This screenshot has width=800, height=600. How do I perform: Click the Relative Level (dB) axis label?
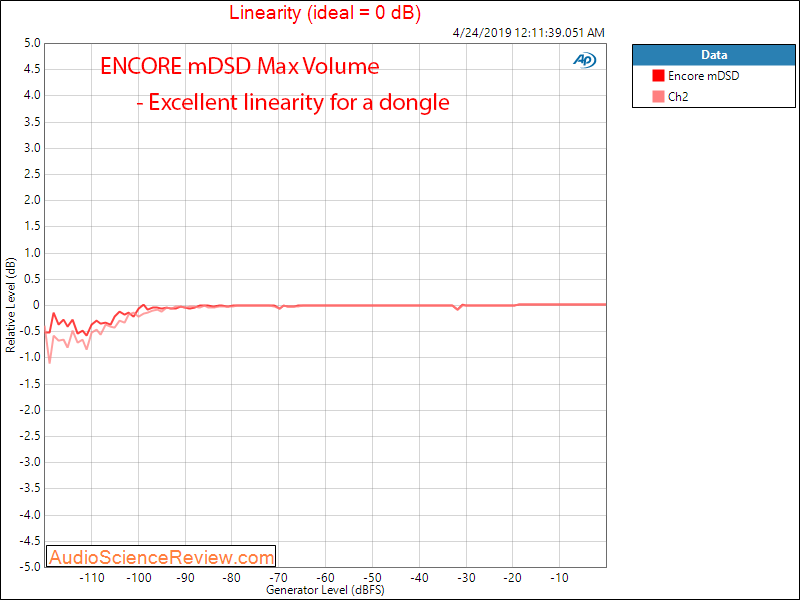coord(10,305)
